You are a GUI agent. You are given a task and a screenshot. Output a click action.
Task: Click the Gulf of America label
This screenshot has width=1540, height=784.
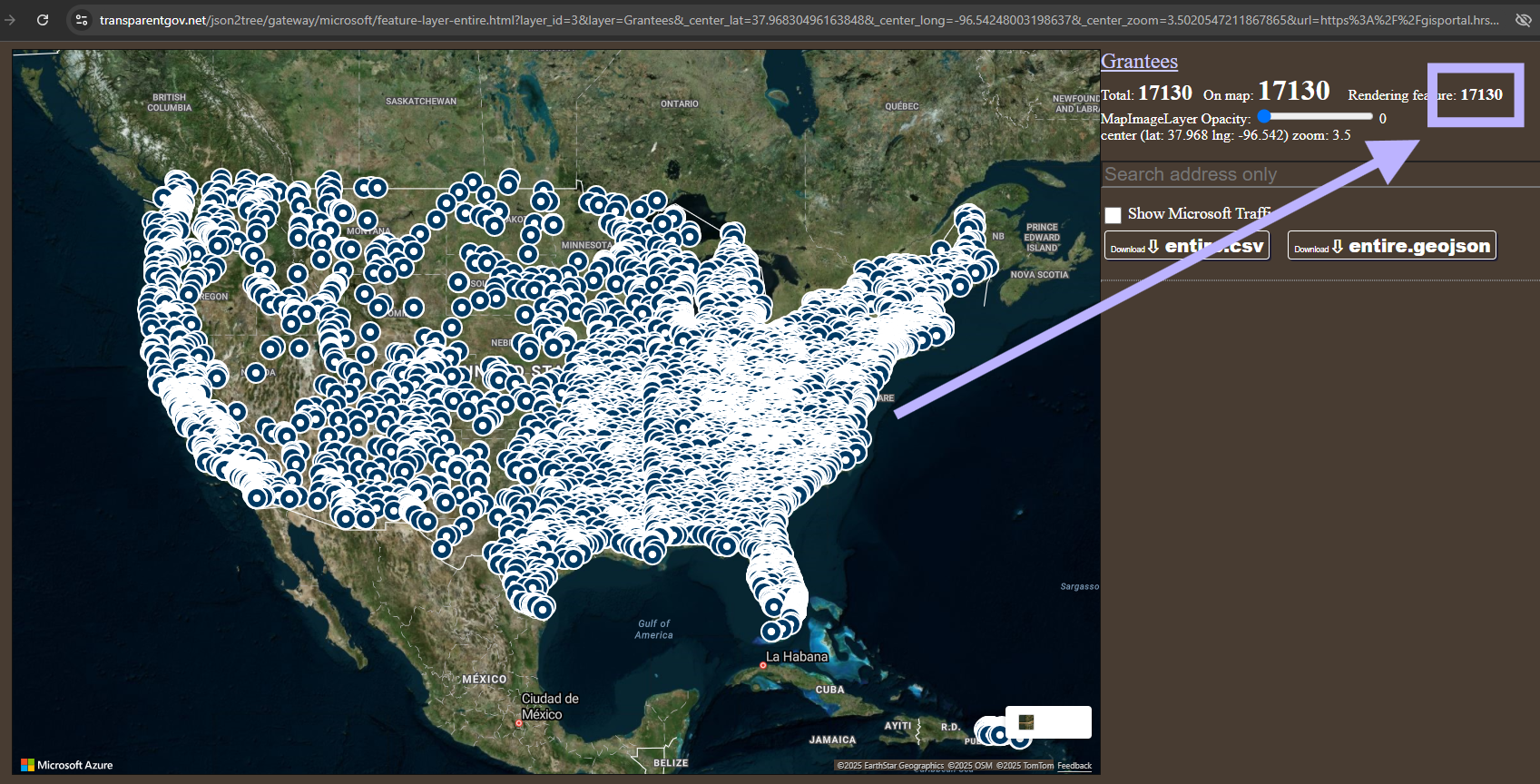[x=653, y=629]
